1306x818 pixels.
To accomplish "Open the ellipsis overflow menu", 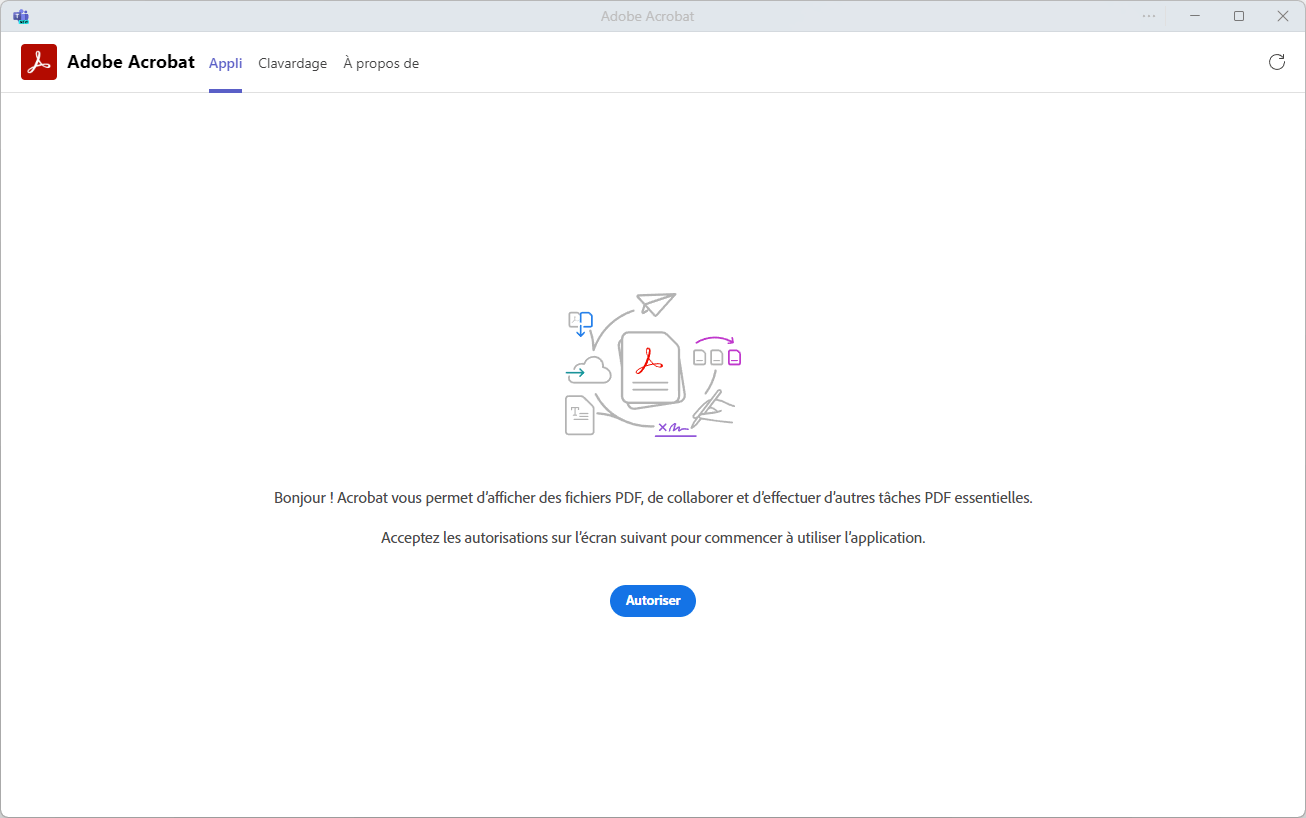I will 1148,15.
